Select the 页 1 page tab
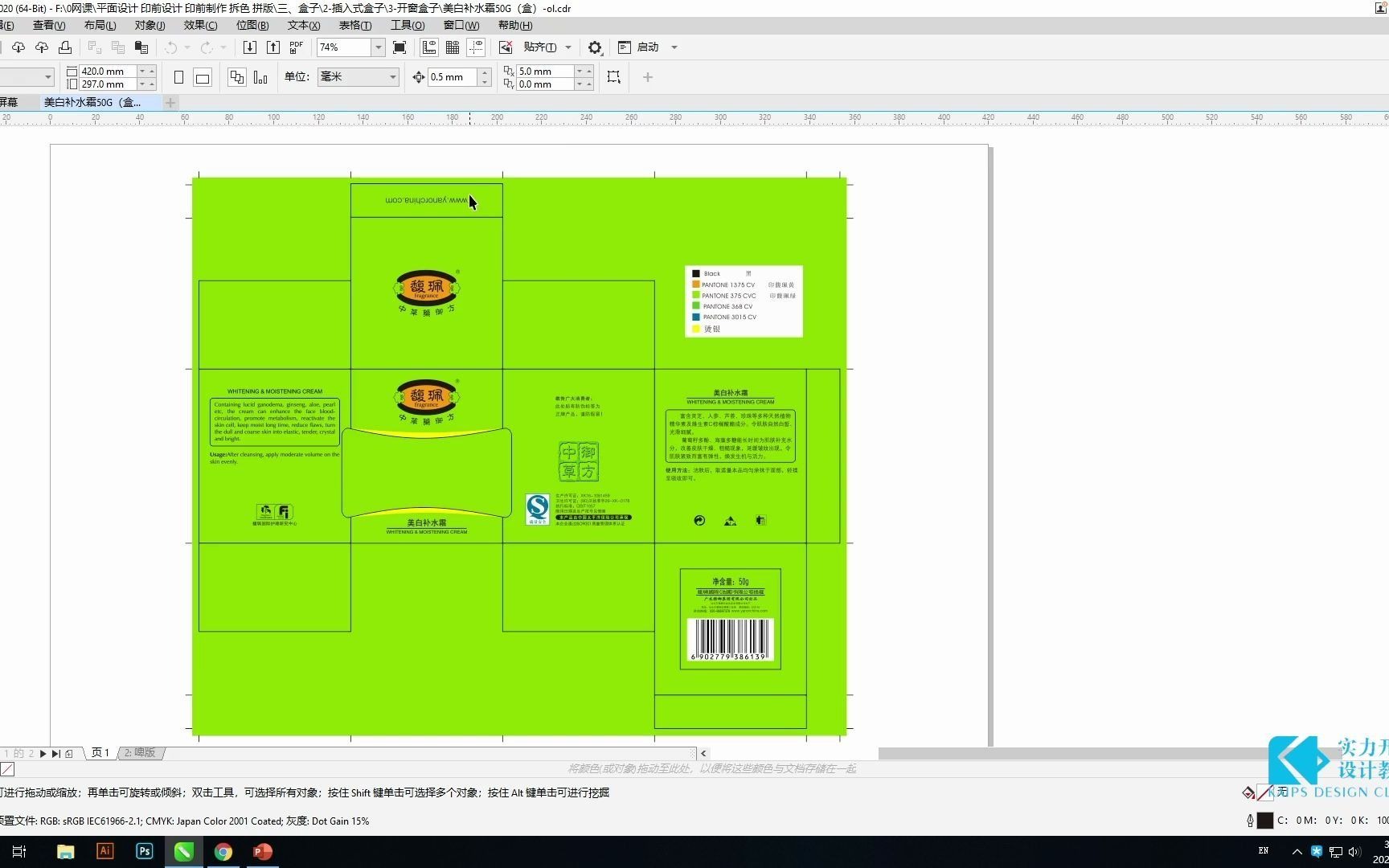The height and width of the screenshot is (868, 1389). [x=100, y=753]
